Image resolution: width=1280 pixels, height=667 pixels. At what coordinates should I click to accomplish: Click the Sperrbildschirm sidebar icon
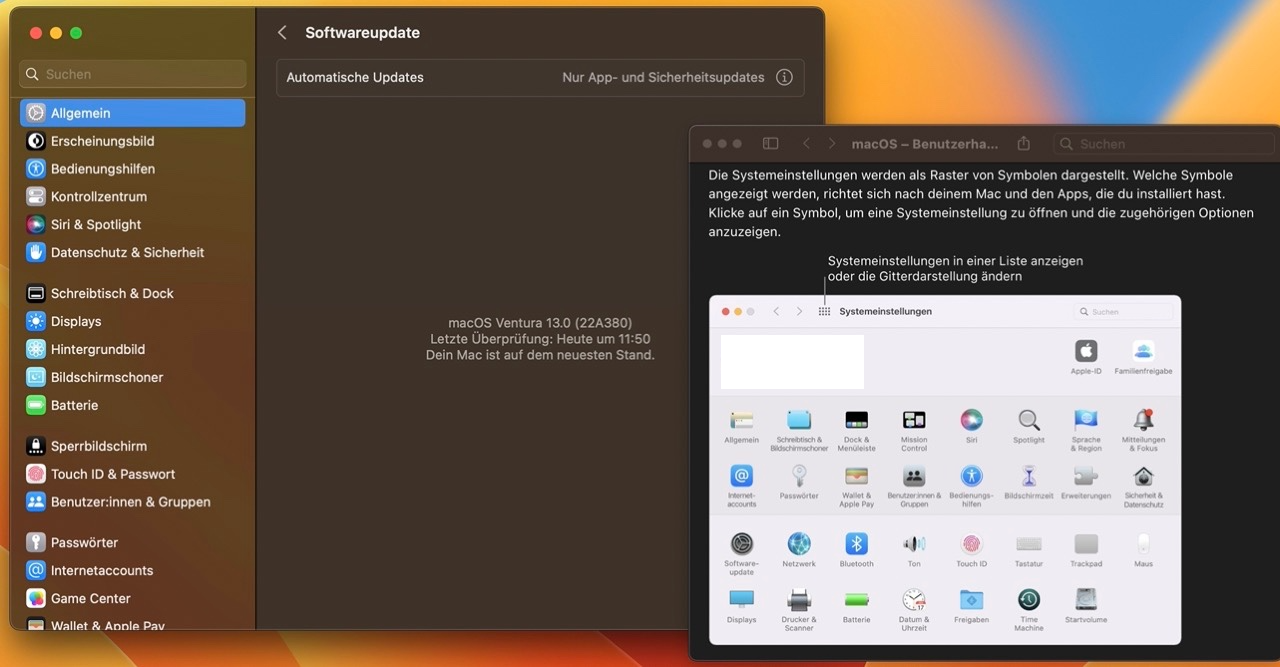click(x=36, y=447)
